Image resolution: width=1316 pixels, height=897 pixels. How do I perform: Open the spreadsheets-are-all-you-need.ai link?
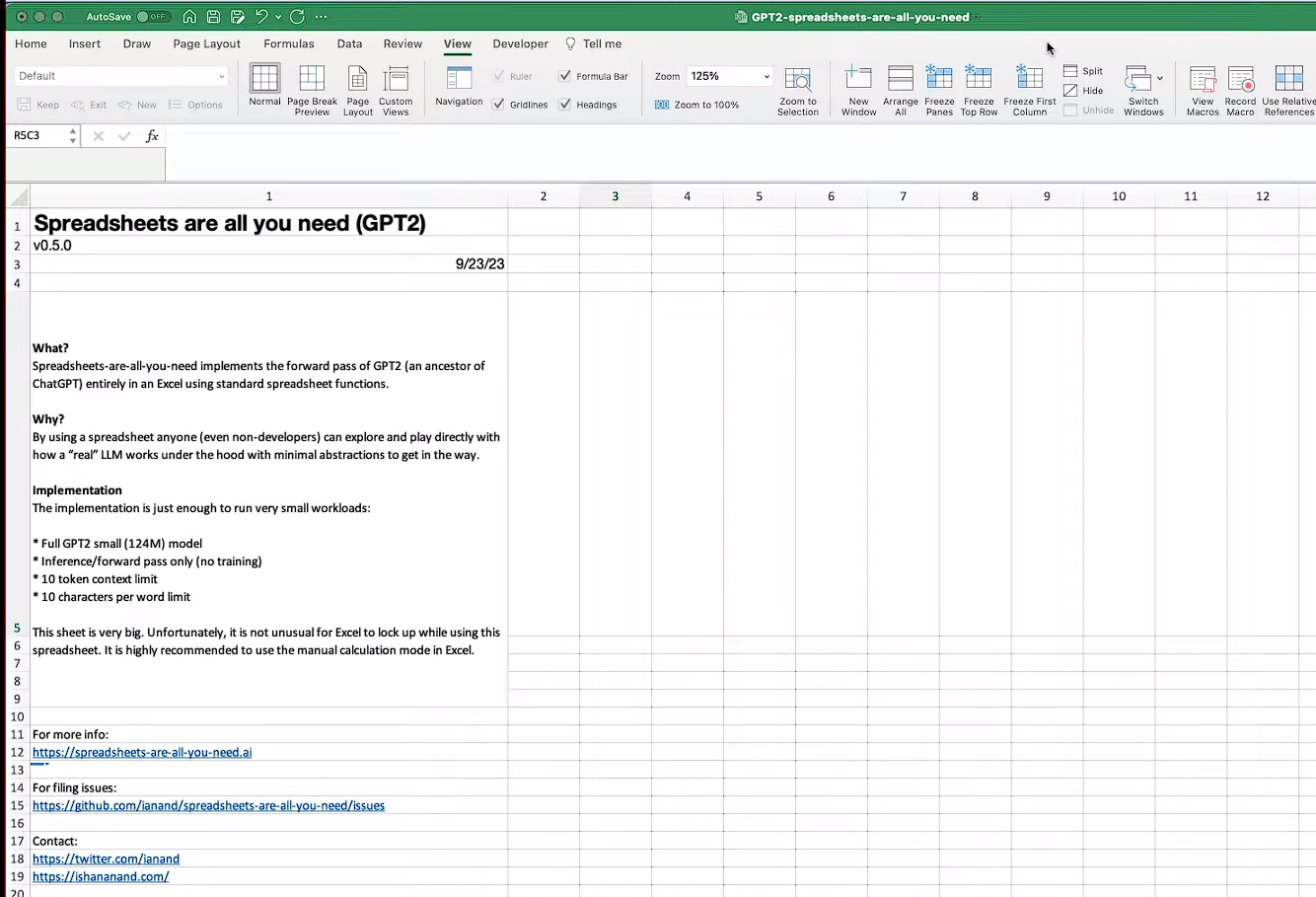click(142, 752)
